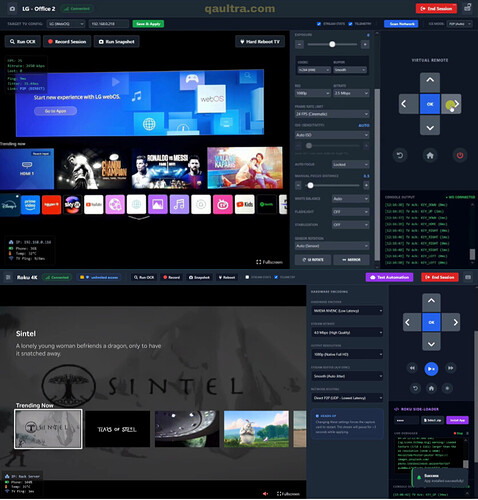Click the home icon on LG virtual remote
478x500 pixels.
point(430,155)
